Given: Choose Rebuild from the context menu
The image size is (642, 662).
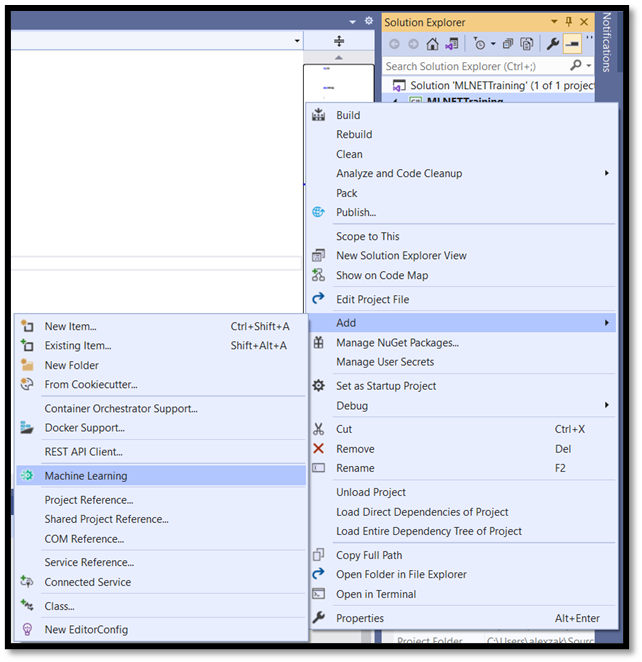Looking at the screenshot, I should tap(463, 134).
